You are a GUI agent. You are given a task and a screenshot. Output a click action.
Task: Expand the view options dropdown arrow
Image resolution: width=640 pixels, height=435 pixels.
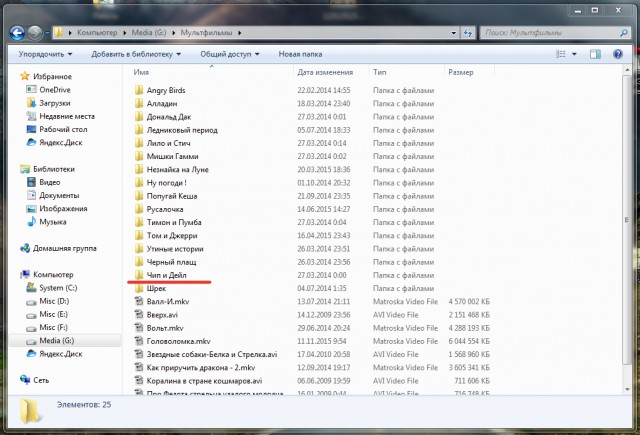[574, 54]
